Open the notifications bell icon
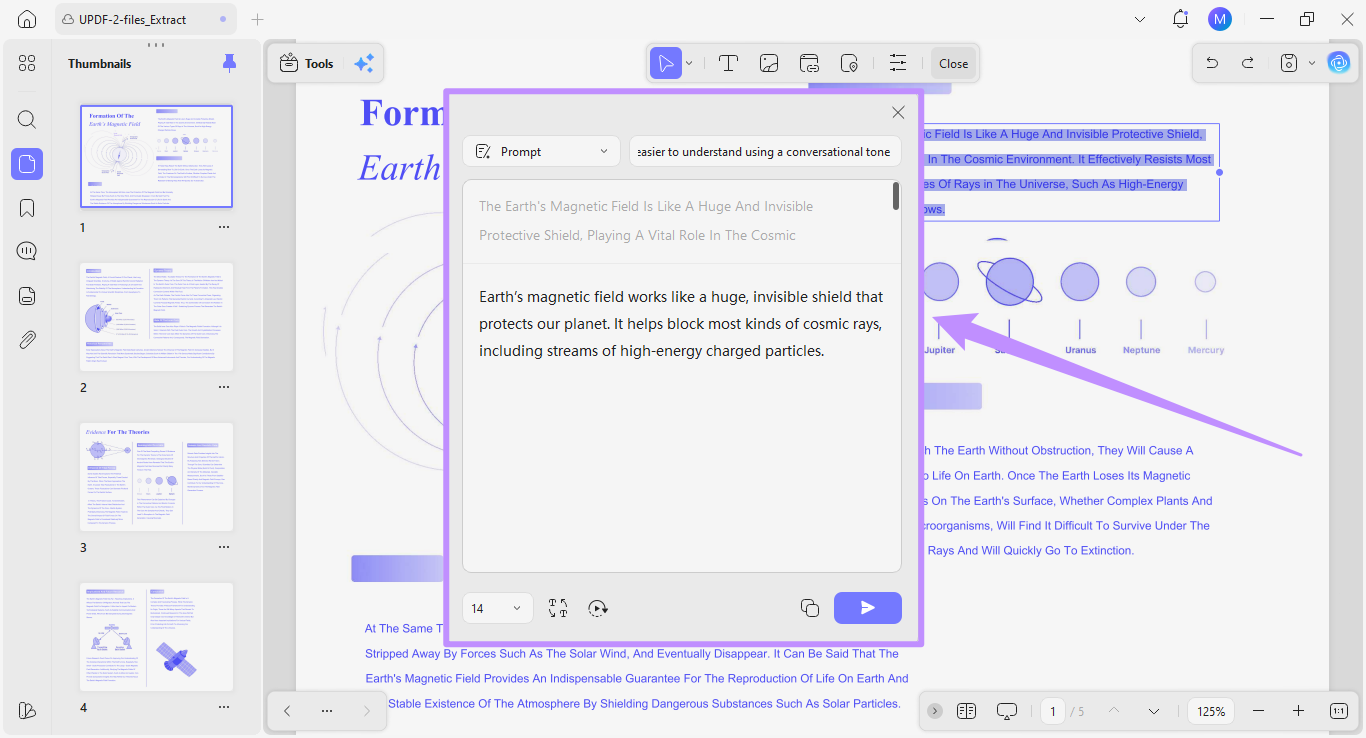The width and height of the screenshot is (1366, 738). pyautogui.click(x=1181, y=19)
